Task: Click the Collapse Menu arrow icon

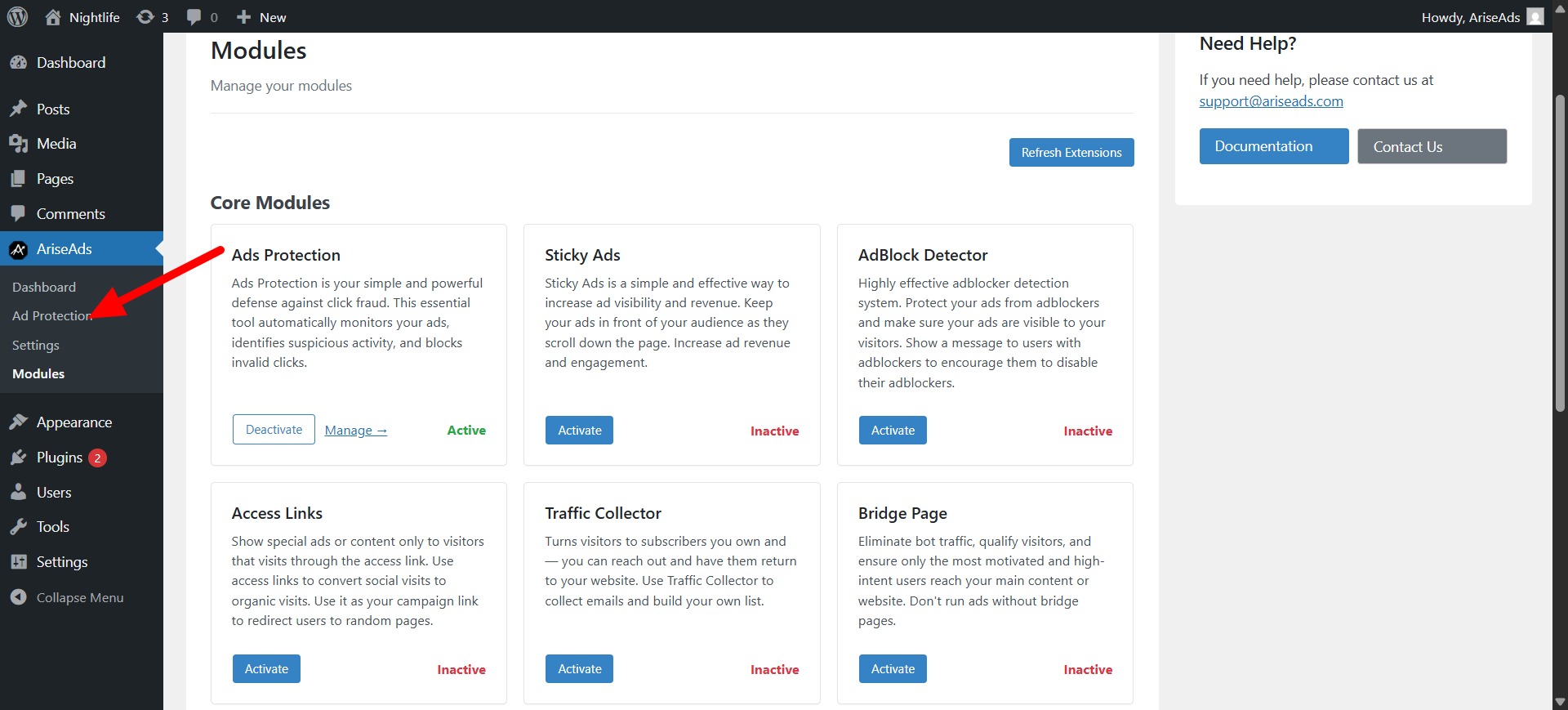Action: [x=18, y=597]
